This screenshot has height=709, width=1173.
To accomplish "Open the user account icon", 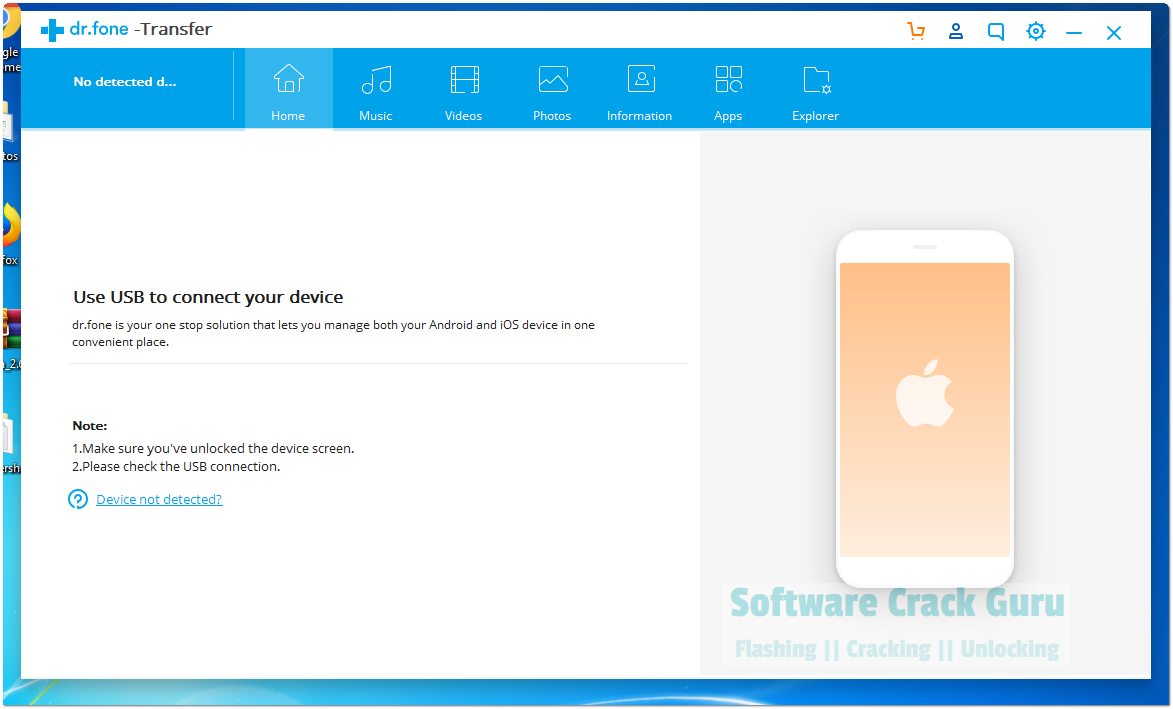I will click(955, 31).
